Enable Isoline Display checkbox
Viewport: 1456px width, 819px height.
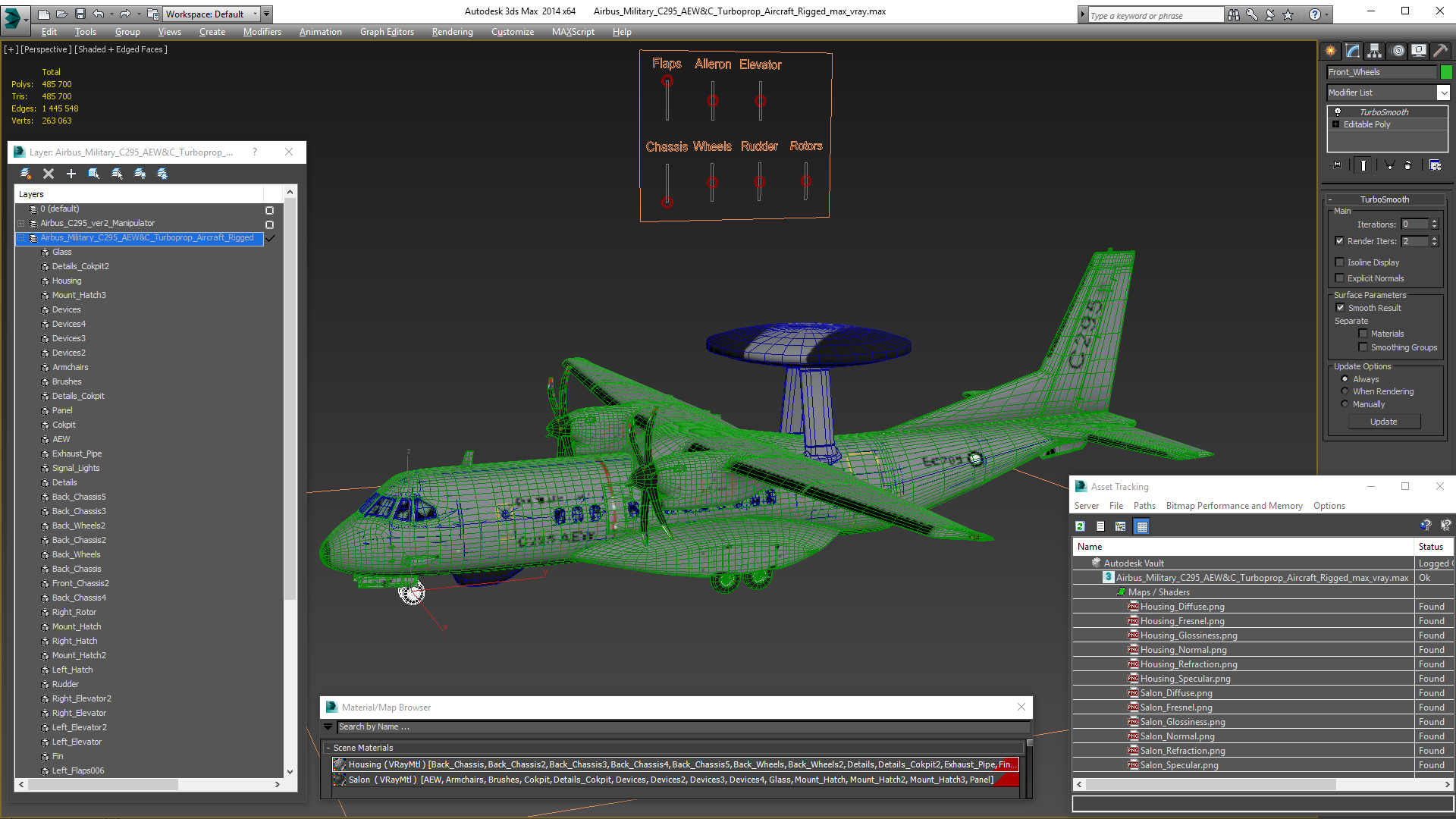tap(1340, 262)
